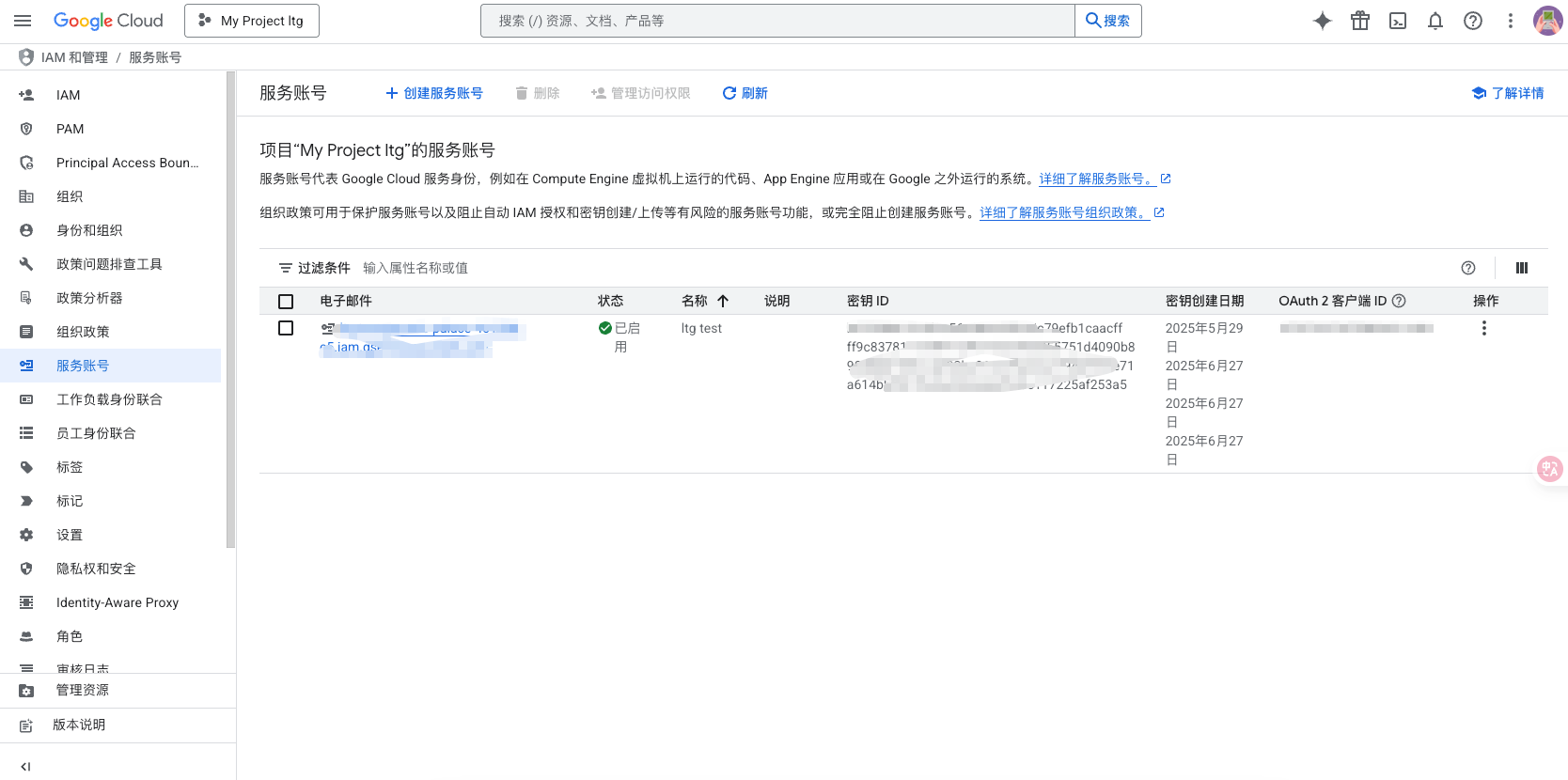Open 管理资源 at the sidebar bottom
Screen dimensions: 1568x780
click(x=118, y=691)
